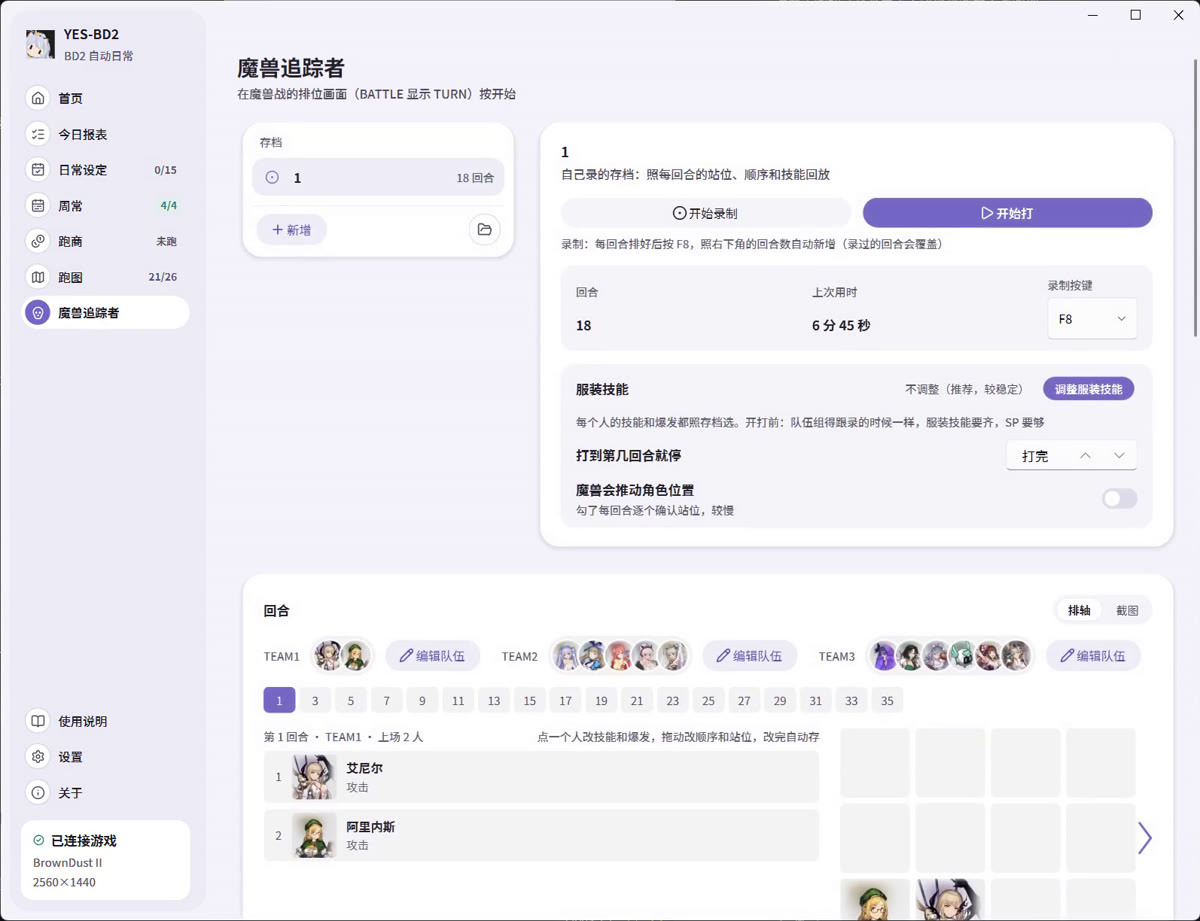The width and height of the screenshot is (1200, 921).
Task: Click the 跑图 map icon
Action: 38,277
